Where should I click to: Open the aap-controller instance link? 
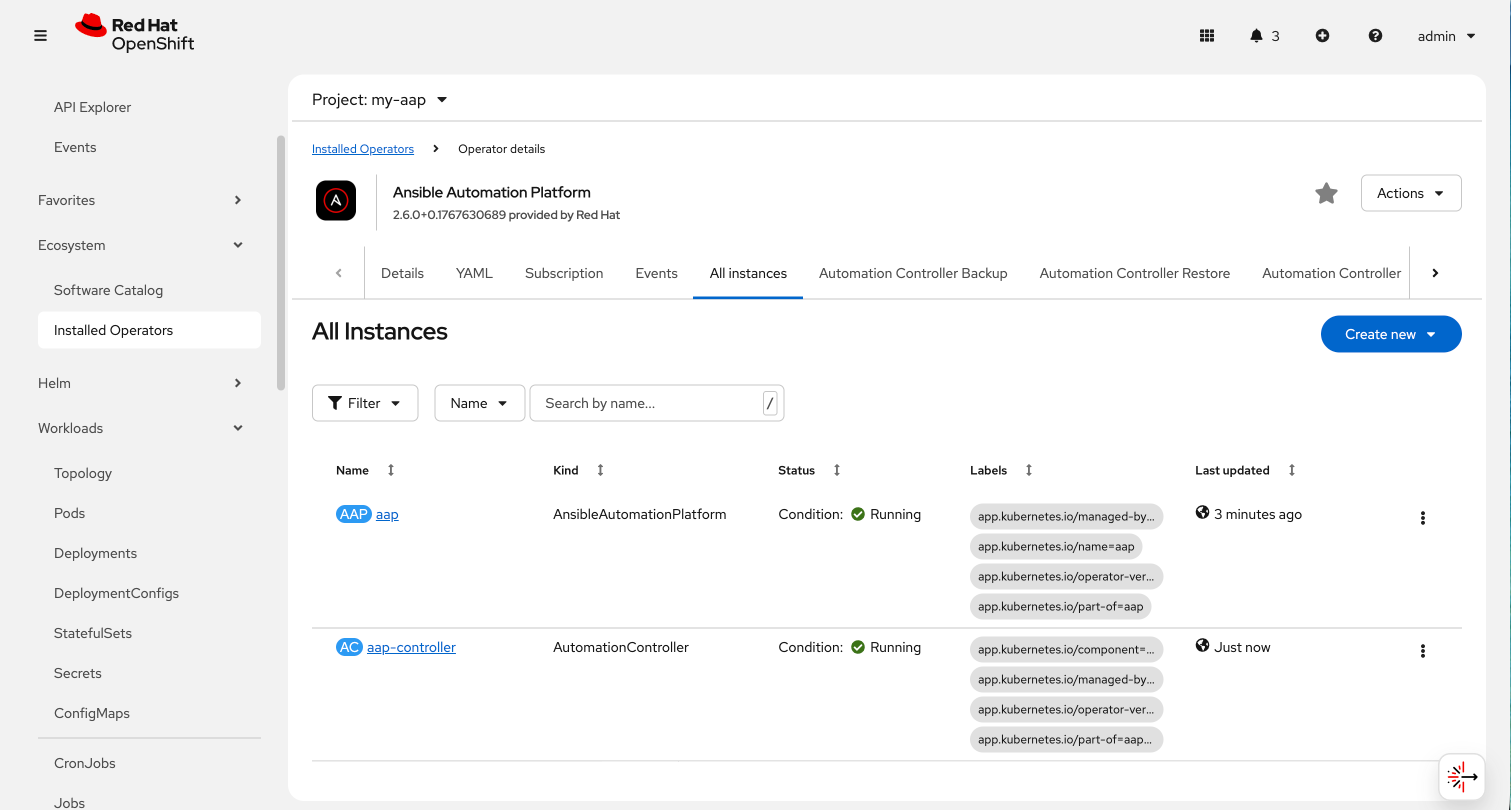(411, 647)
